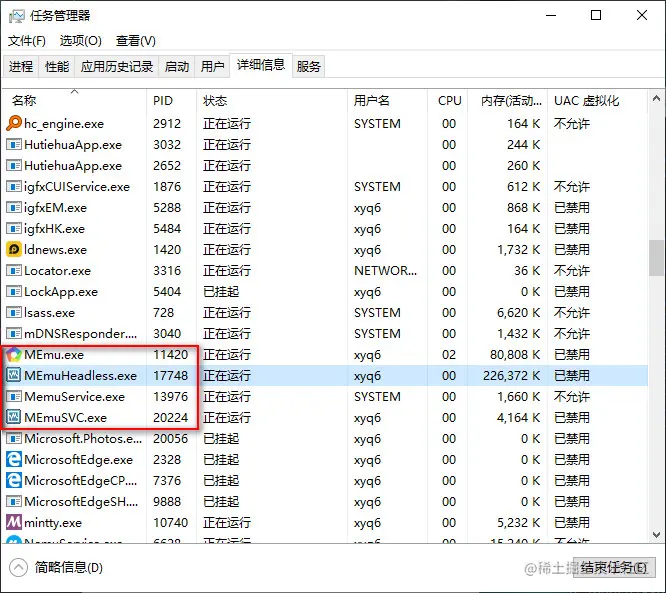Switch to the 性能 tab
This screenshot has height=593, width=666.
(57, 67)
